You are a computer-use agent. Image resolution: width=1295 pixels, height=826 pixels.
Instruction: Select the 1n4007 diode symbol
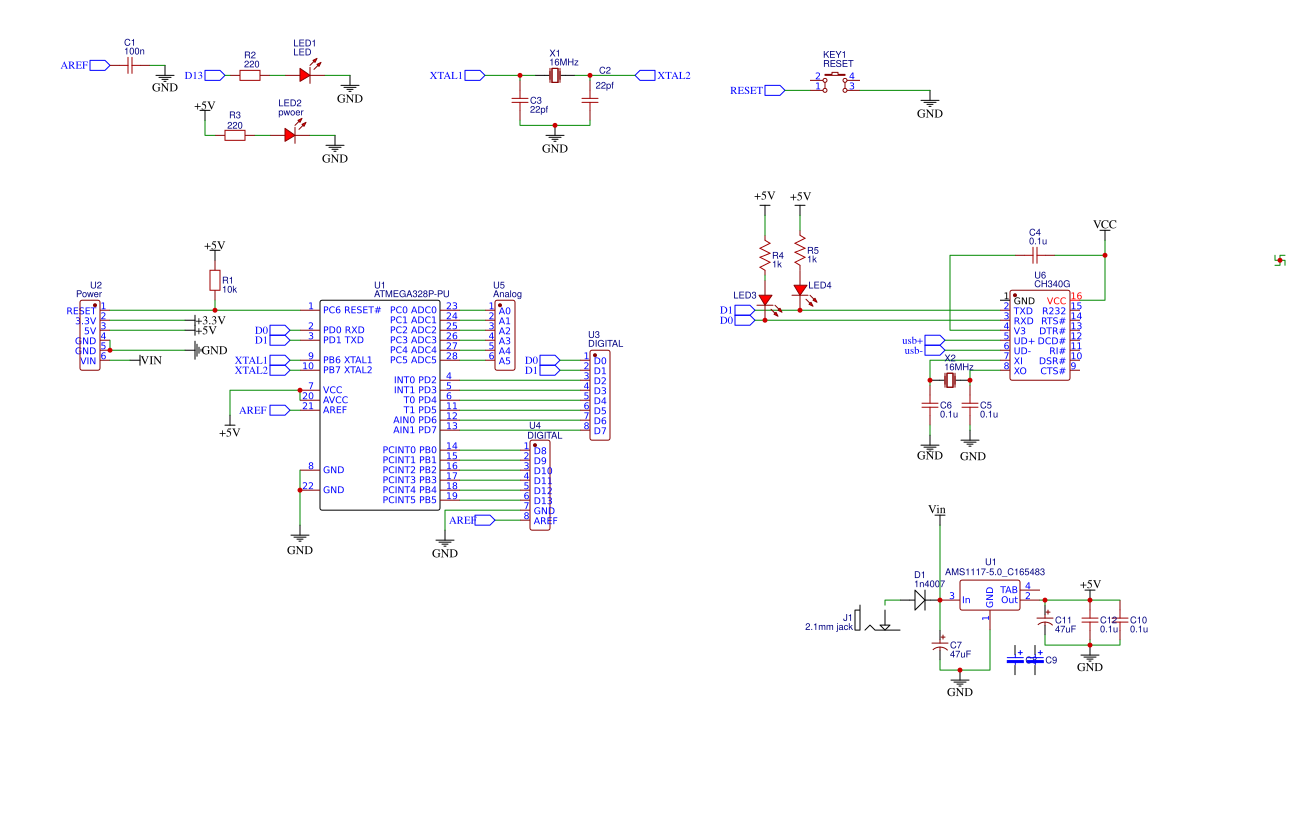tap(921, 599)
